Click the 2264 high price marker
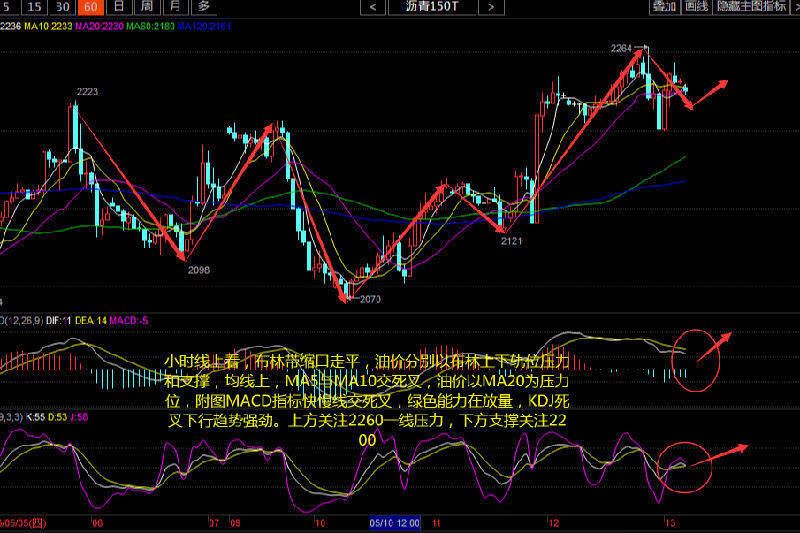 coord(621,47)
